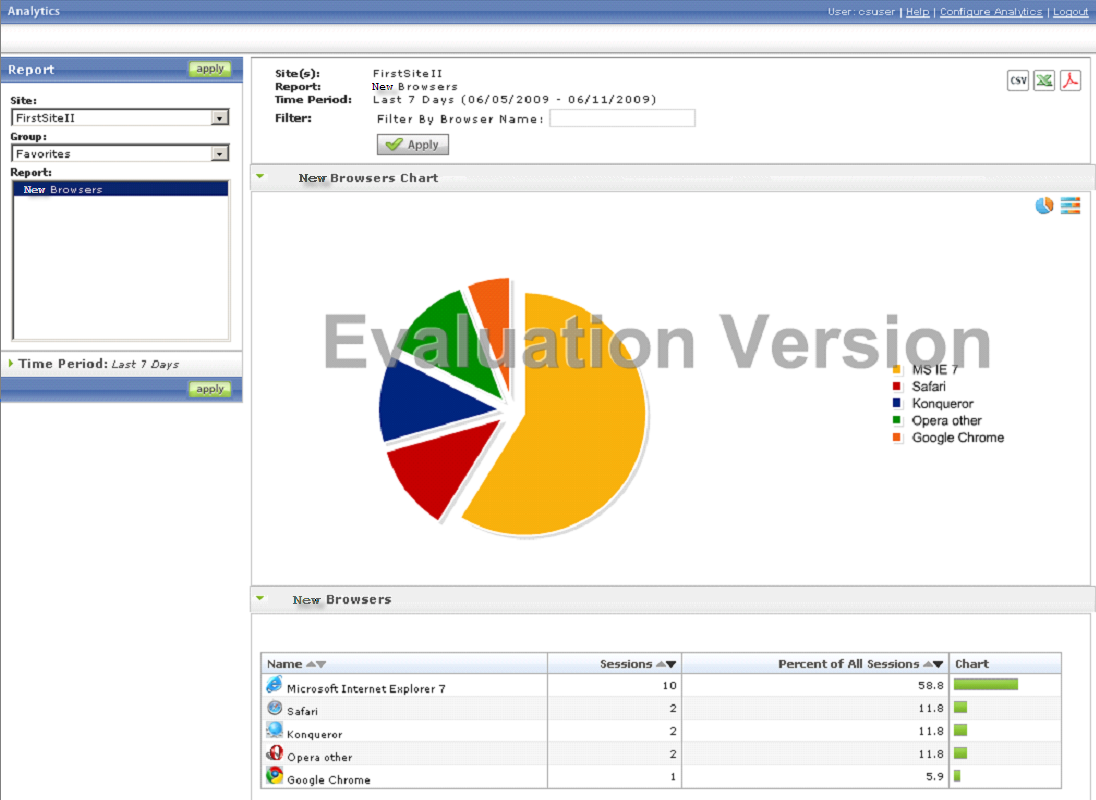Click the Konqueror browser icon in table
Image resolution: width=1096 pixels, height=800 pixels.
(274, 730)
